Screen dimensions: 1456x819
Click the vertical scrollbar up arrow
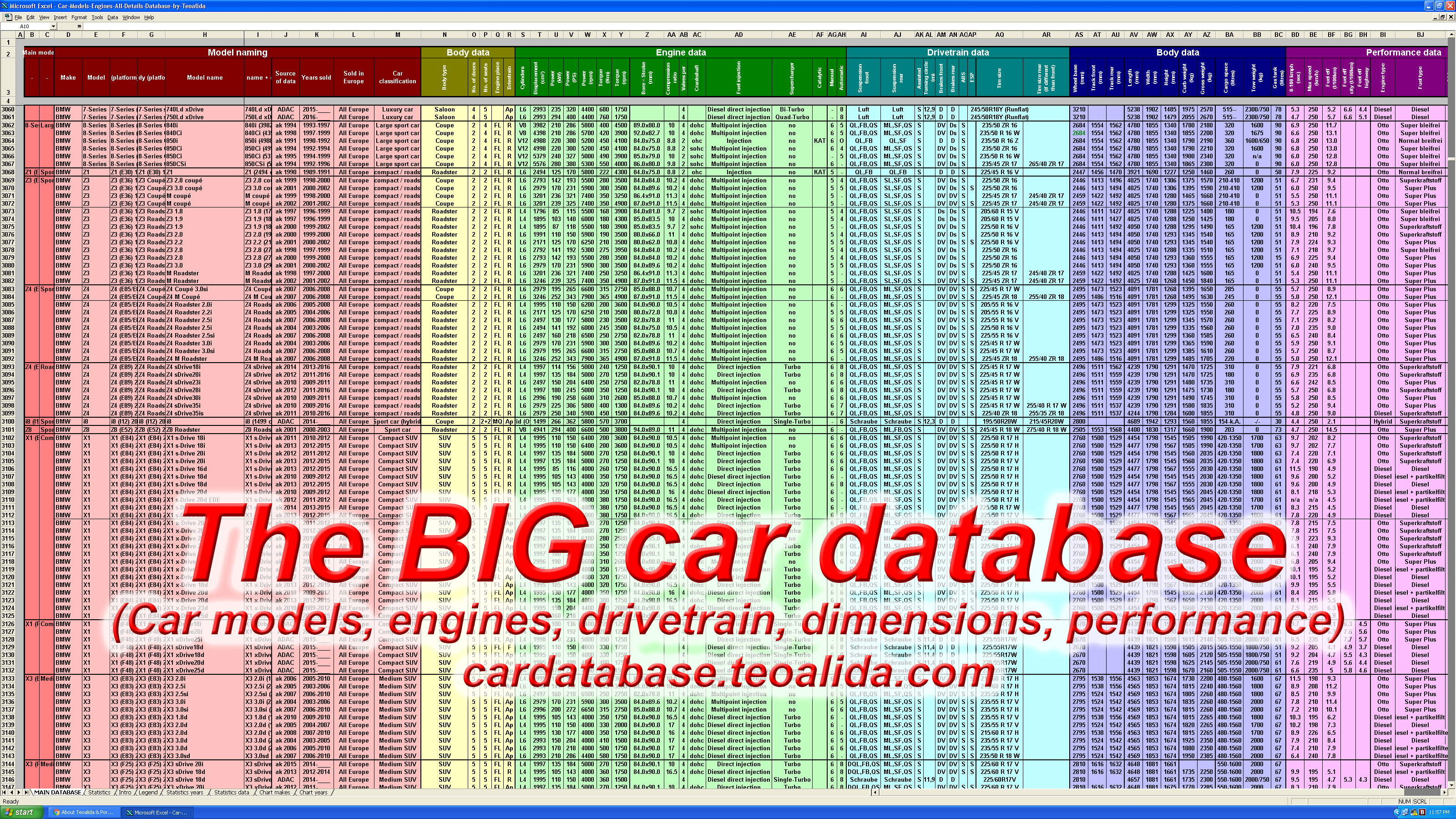tap(1451, 35)
